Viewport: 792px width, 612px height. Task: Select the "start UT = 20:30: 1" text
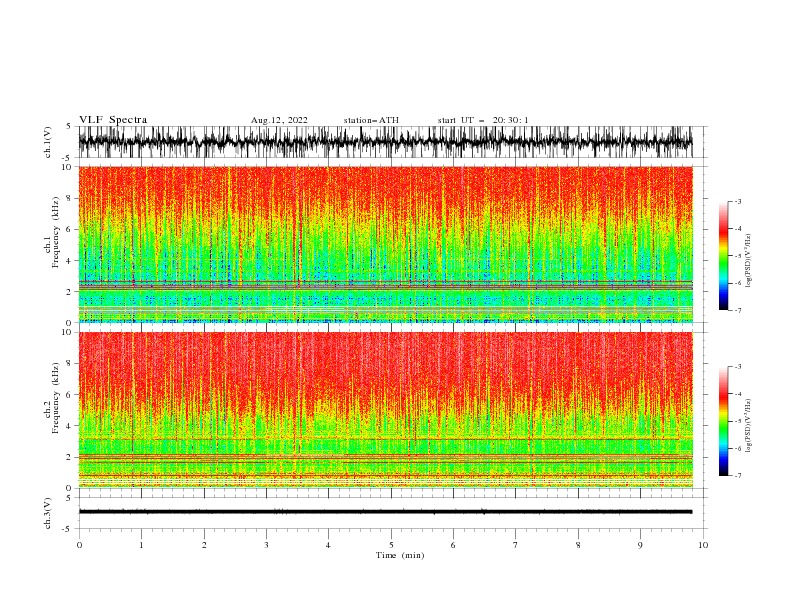click(483, 120)
